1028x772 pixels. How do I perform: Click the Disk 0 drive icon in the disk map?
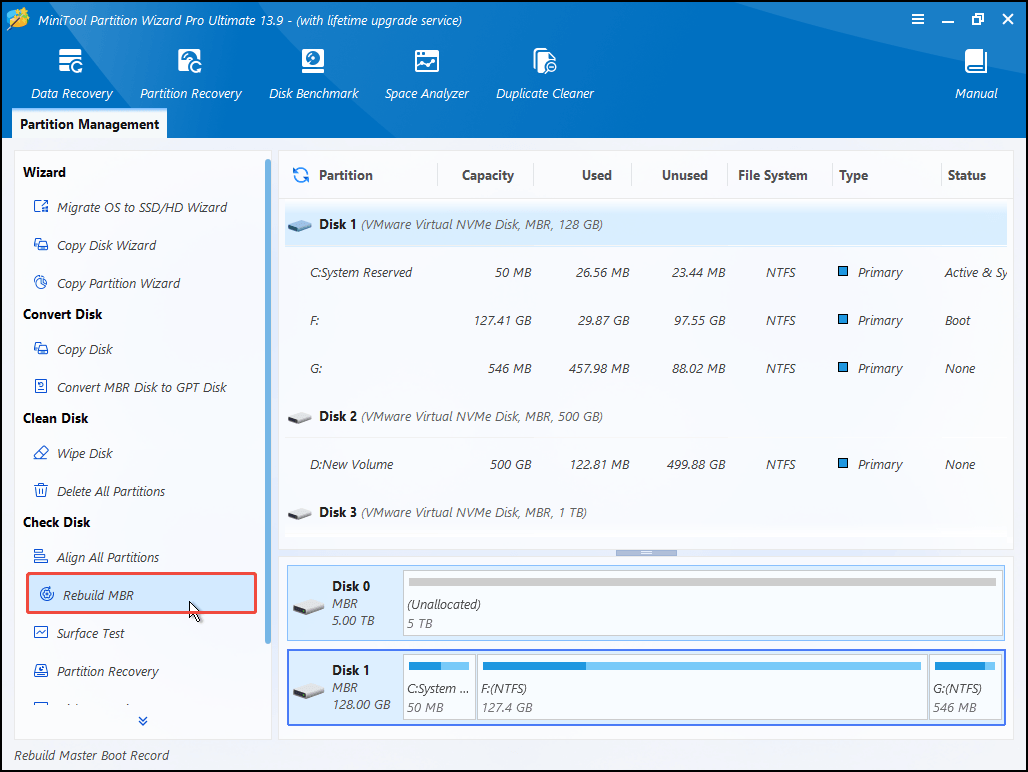point(308,606)
